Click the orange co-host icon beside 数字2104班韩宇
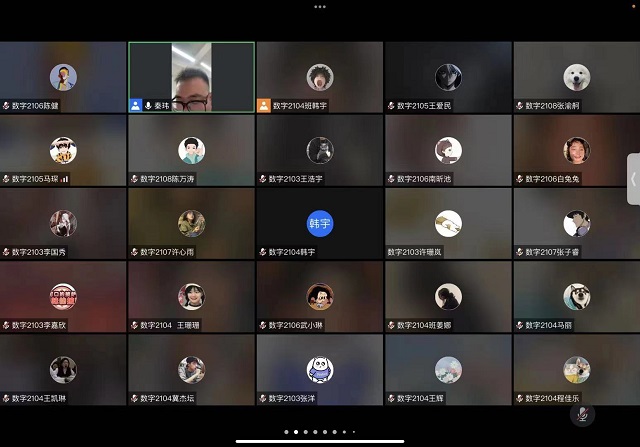 (263, 105)
